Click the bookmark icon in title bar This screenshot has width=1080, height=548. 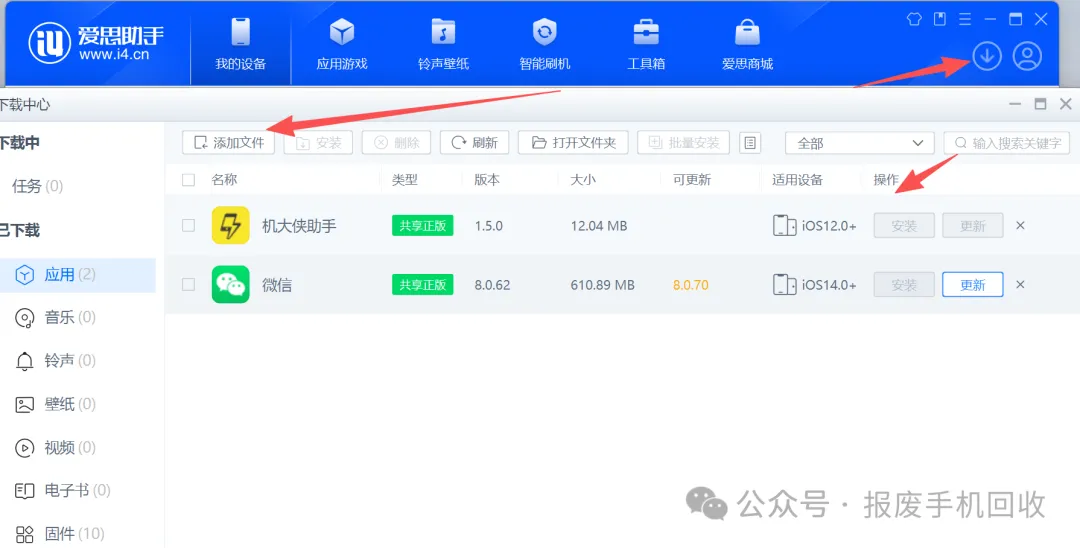click(x=939, y=19)
